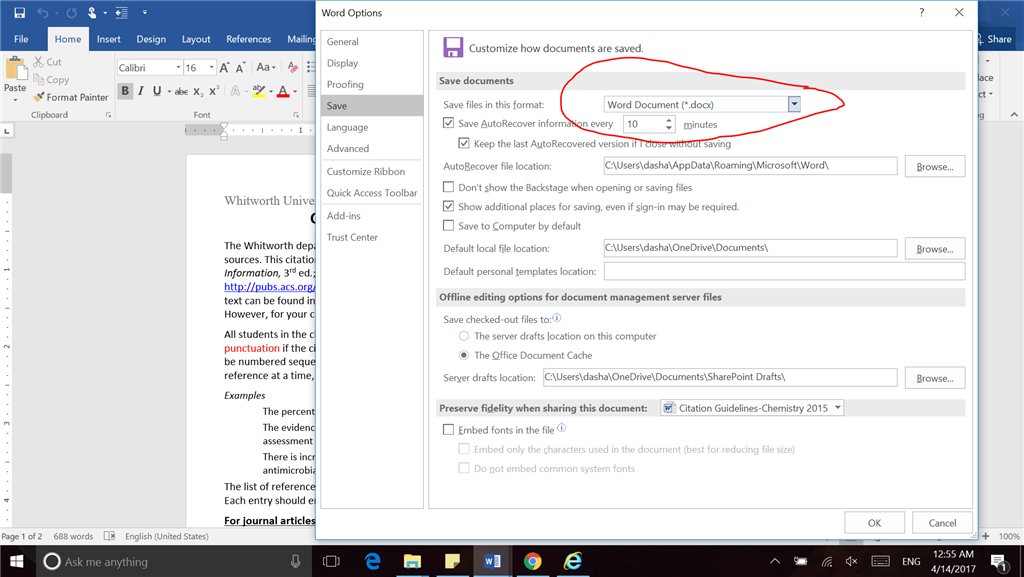Toggle Italic formatting
Viewport: 1024px width, 577px height.
(x=140, y=91)
